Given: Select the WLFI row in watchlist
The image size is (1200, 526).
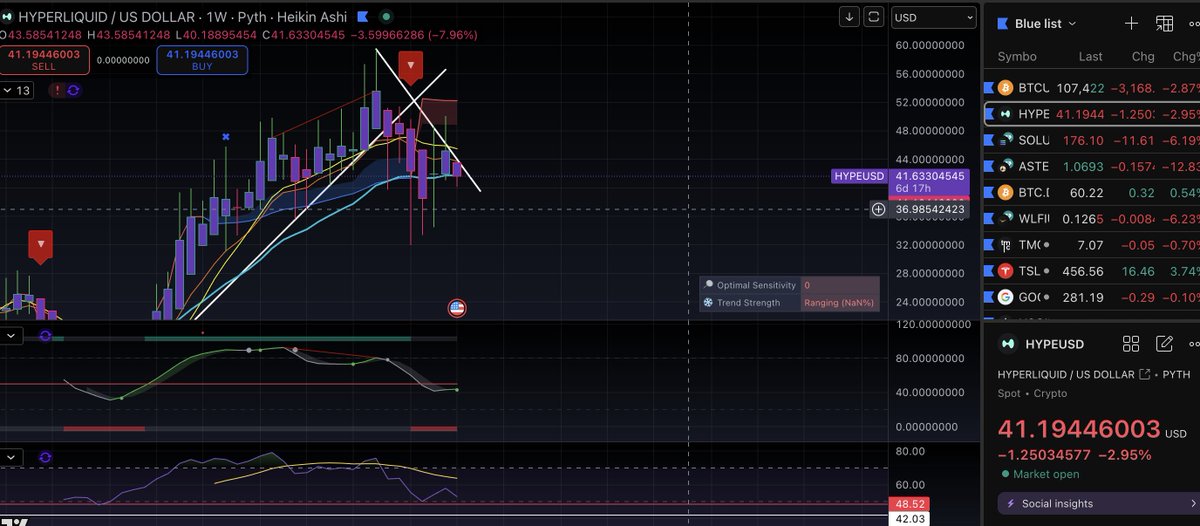Looking at the screenshot, I should (x=1092, y=218).
